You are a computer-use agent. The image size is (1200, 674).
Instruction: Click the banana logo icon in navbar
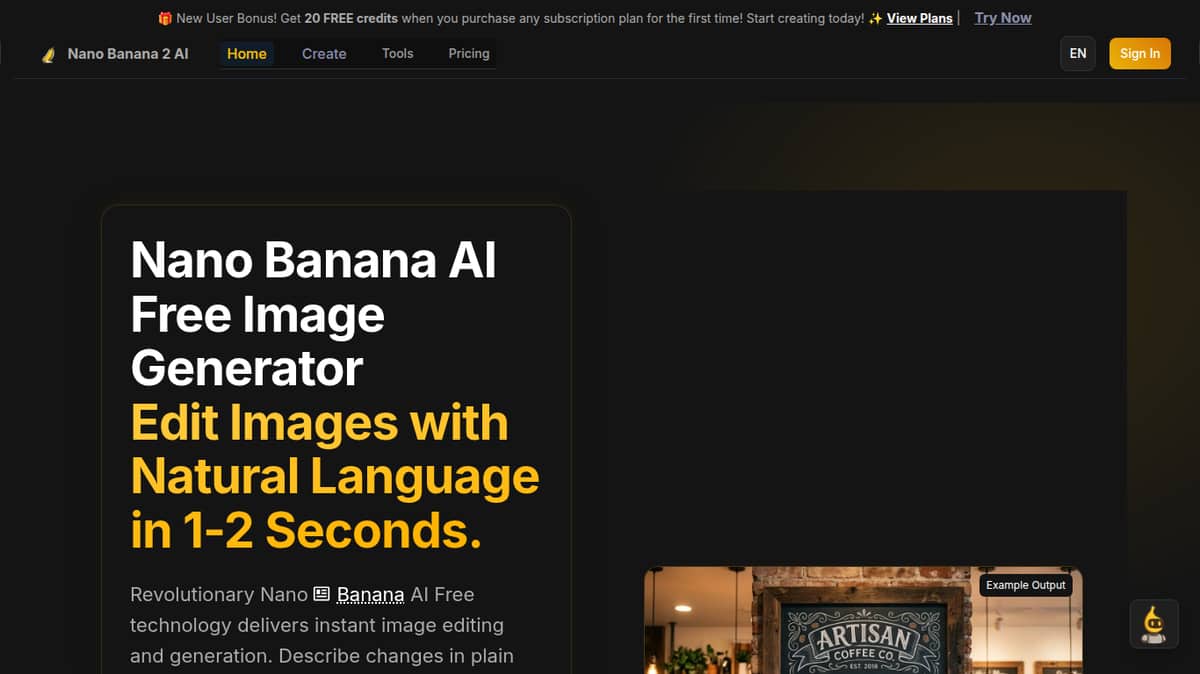[x=47, y=55]
